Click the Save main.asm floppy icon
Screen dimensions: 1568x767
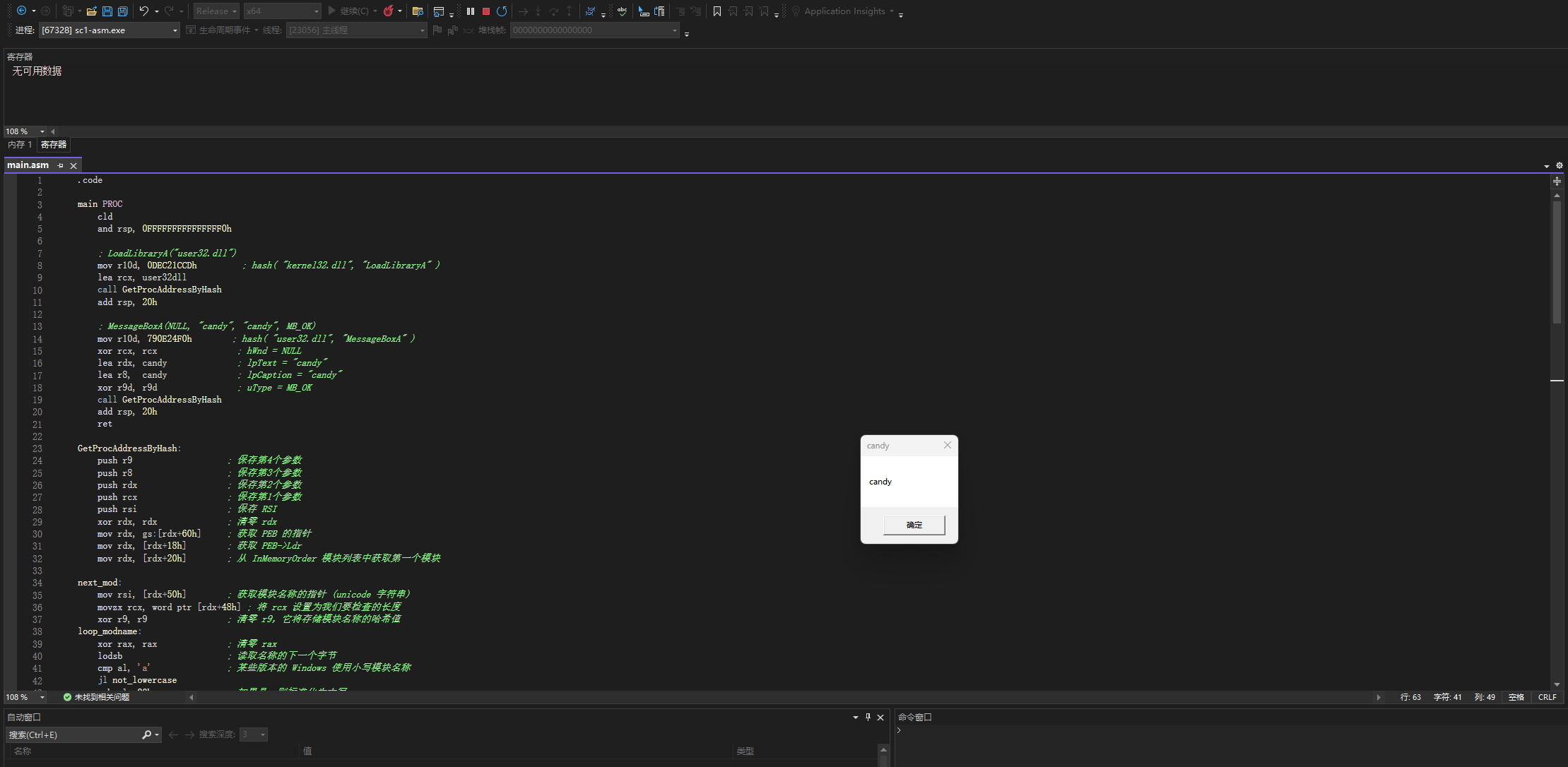point(107,11)
